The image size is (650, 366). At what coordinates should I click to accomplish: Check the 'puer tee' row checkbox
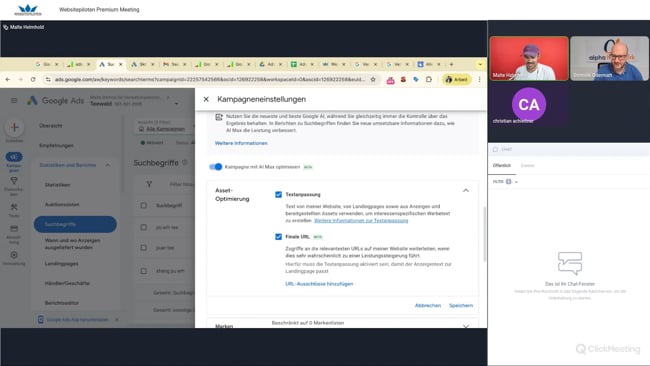pos(143,247)
